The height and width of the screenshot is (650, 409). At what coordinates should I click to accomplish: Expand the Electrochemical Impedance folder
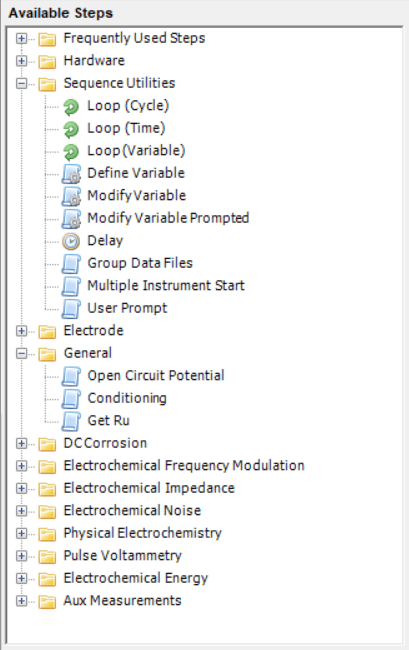click(21, 488)
